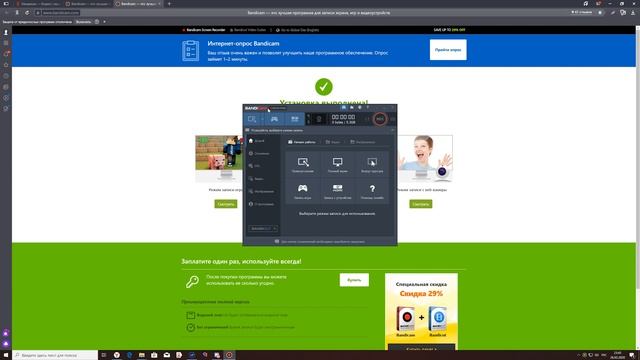Reload the page with the refresh button
The image size is (640, 360).
tap(27, 13)
